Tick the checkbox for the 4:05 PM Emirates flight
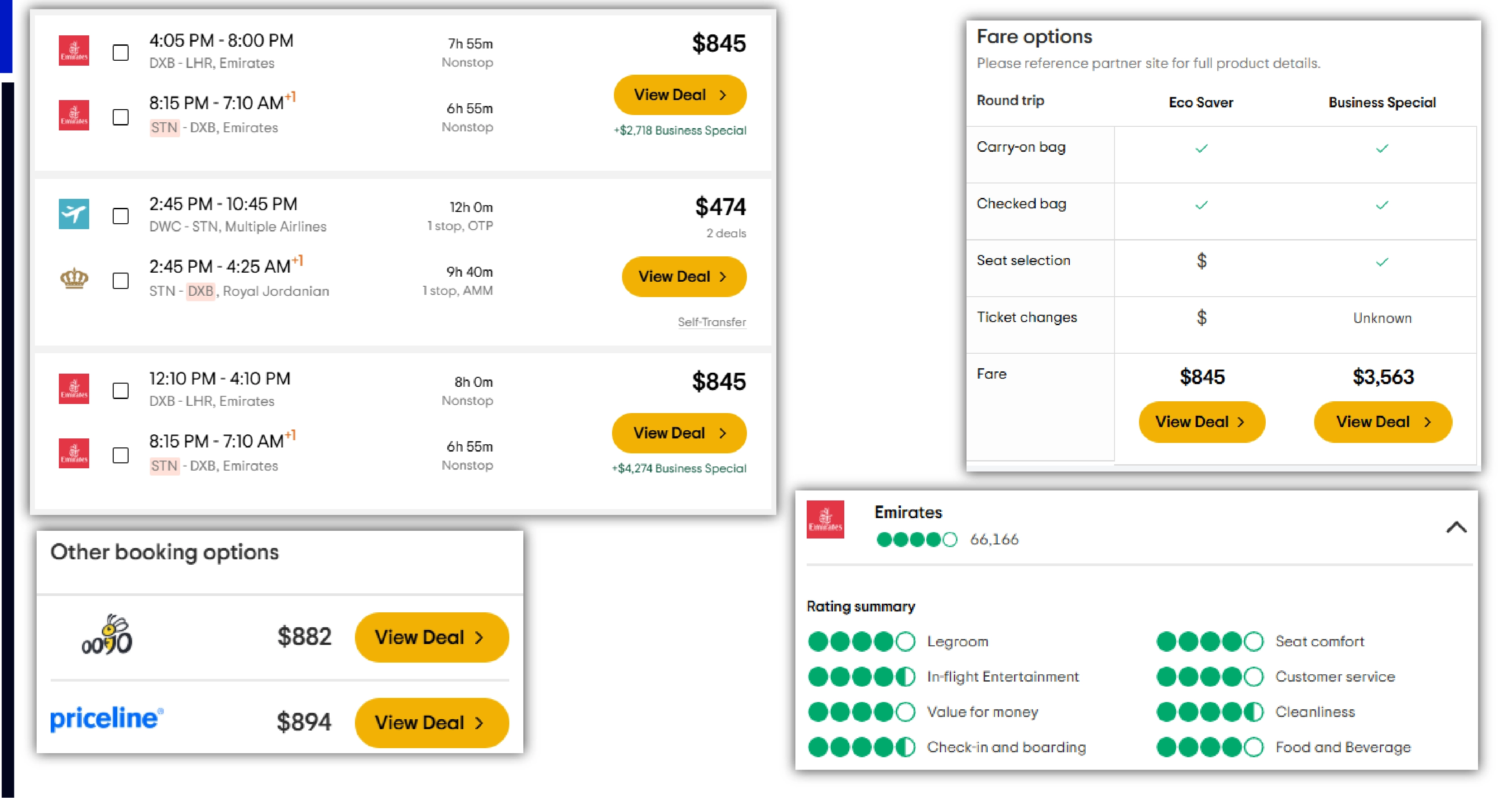 click(x=120, y=53)
